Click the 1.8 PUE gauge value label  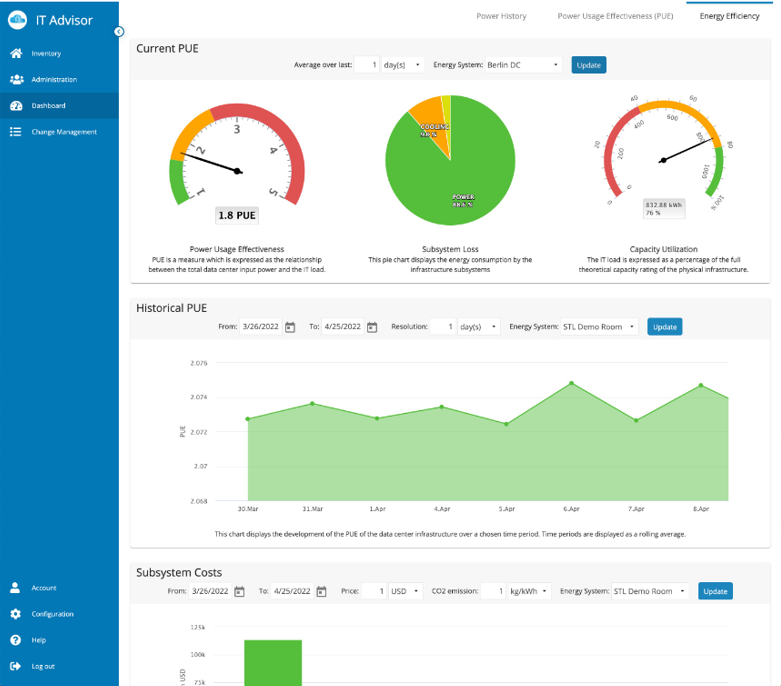[x=237, y=215]
